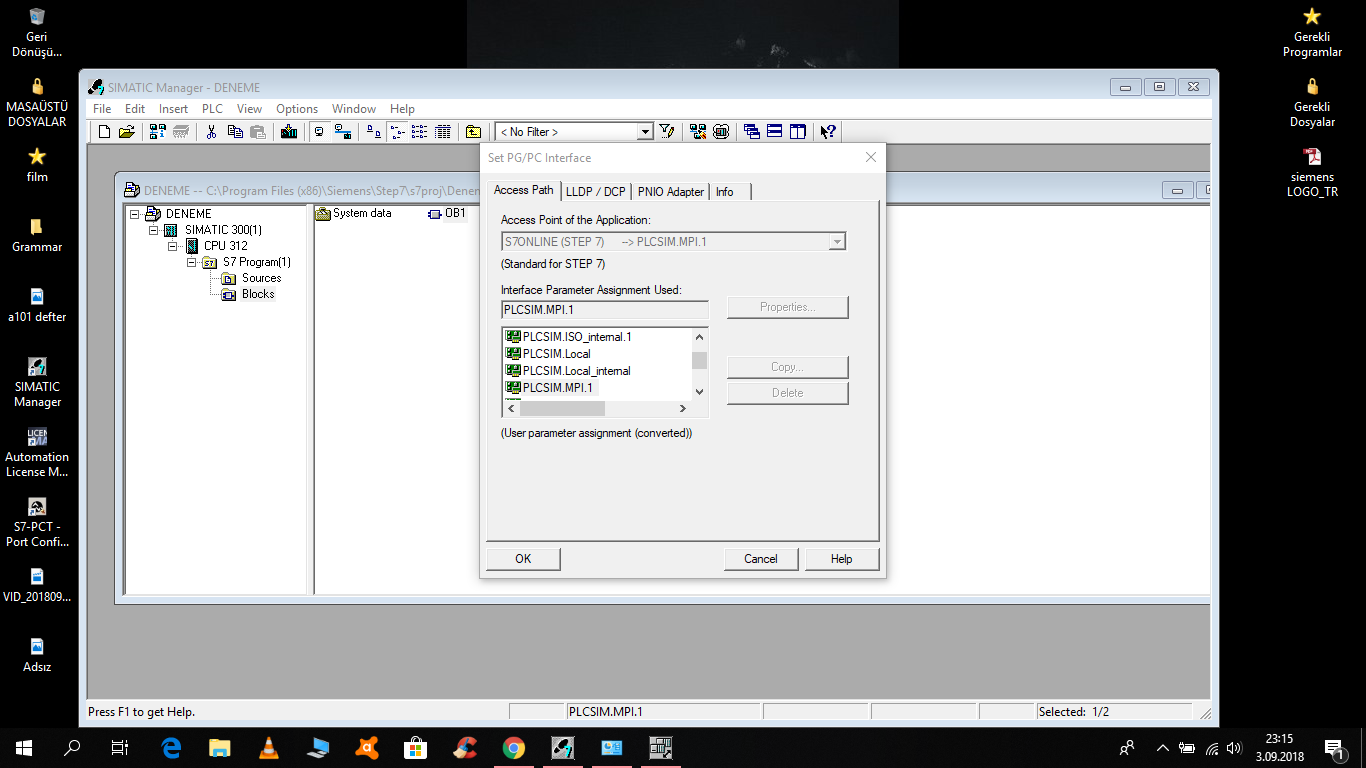Switch to Large Icons view
This screenshot has height=768, width=1366.
374,132
